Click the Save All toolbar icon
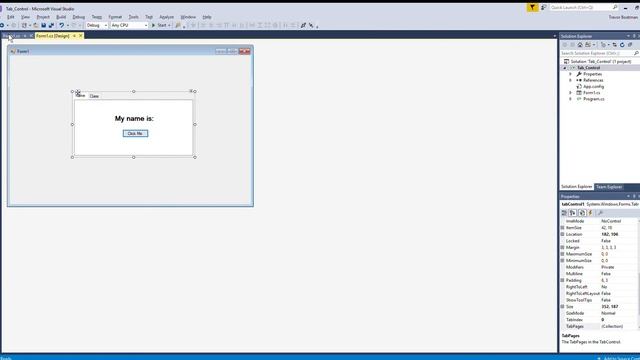Screen dimensions: 640x360 pos(51,25)
